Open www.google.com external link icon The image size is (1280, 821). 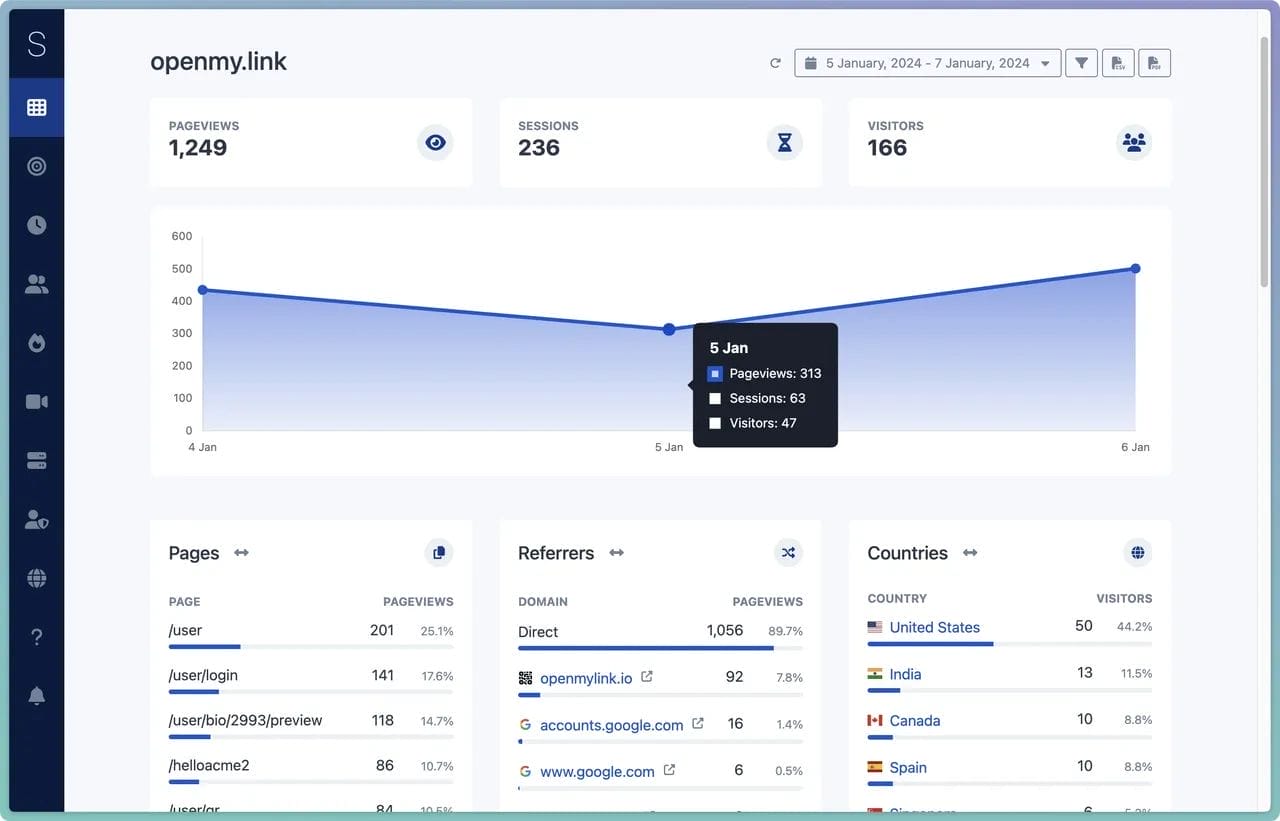click(x=669, y=770)
